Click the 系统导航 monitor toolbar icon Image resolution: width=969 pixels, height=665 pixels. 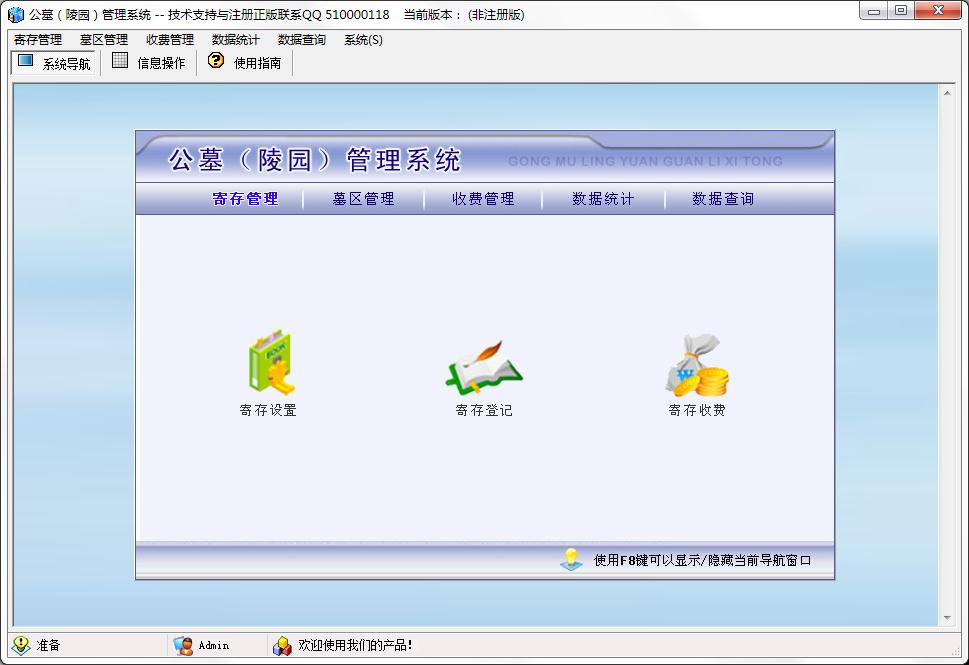[x=25, y=61]
